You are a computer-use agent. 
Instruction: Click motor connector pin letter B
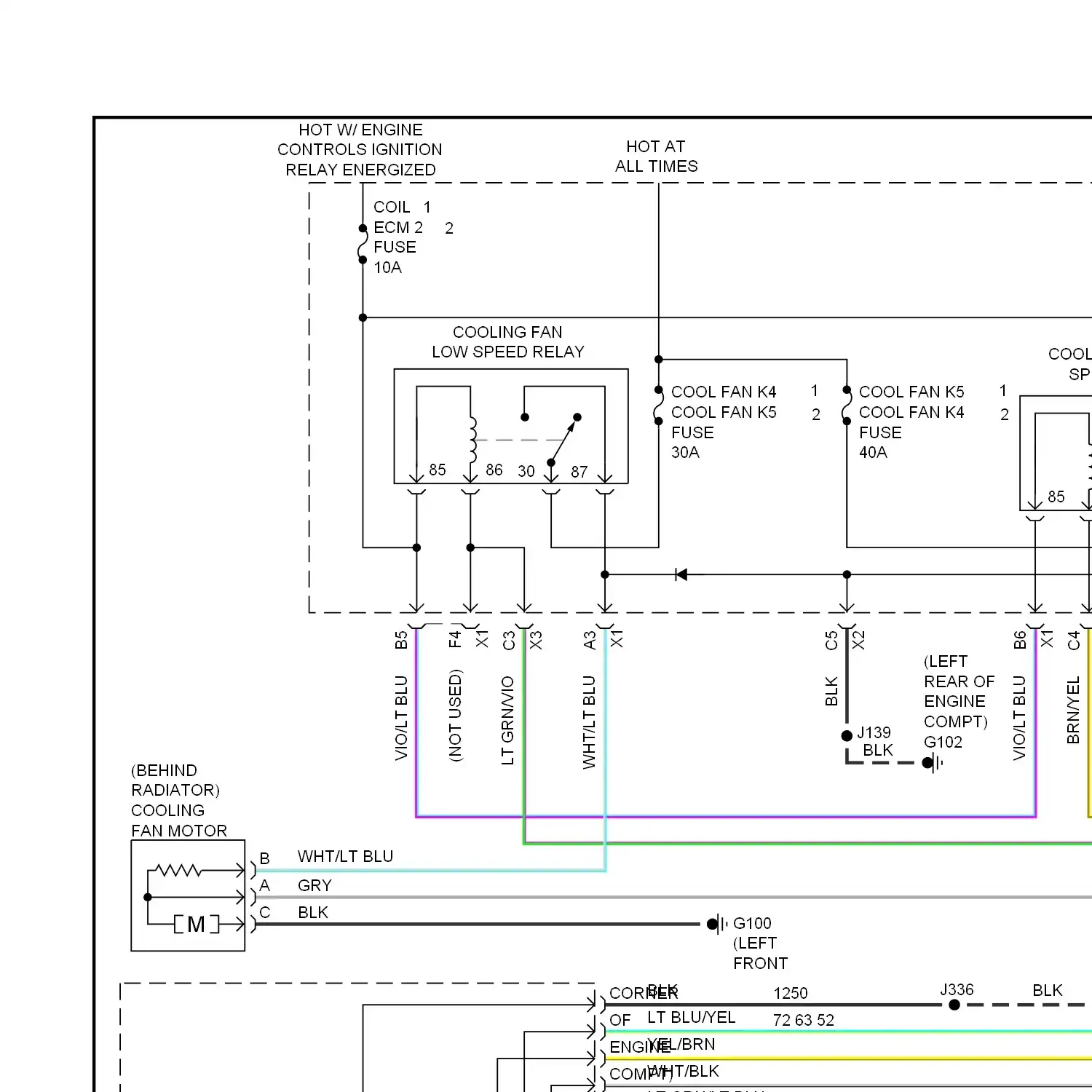pos(265,859)
